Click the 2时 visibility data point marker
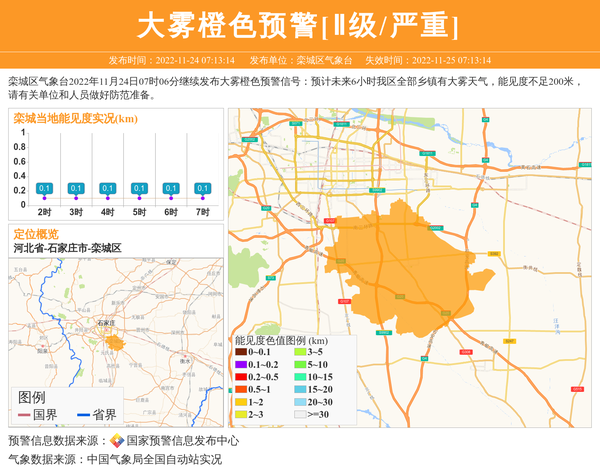600x471 pixels. click(44, 198)
